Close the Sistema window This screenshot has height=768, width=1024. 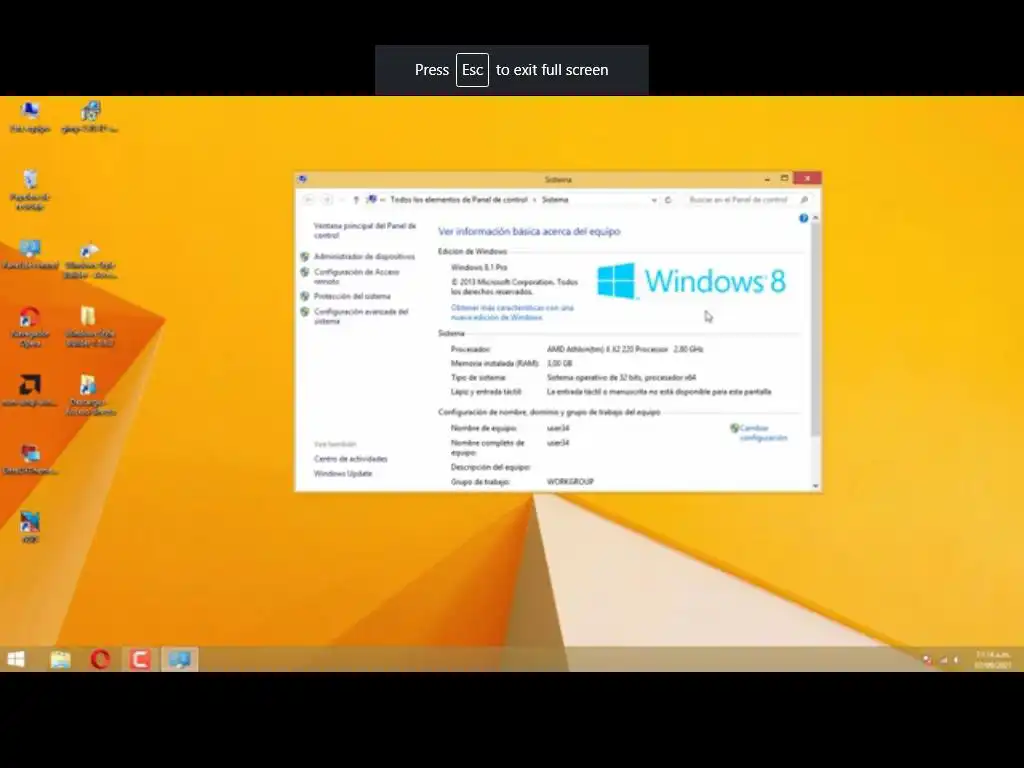tap(807, 178)
